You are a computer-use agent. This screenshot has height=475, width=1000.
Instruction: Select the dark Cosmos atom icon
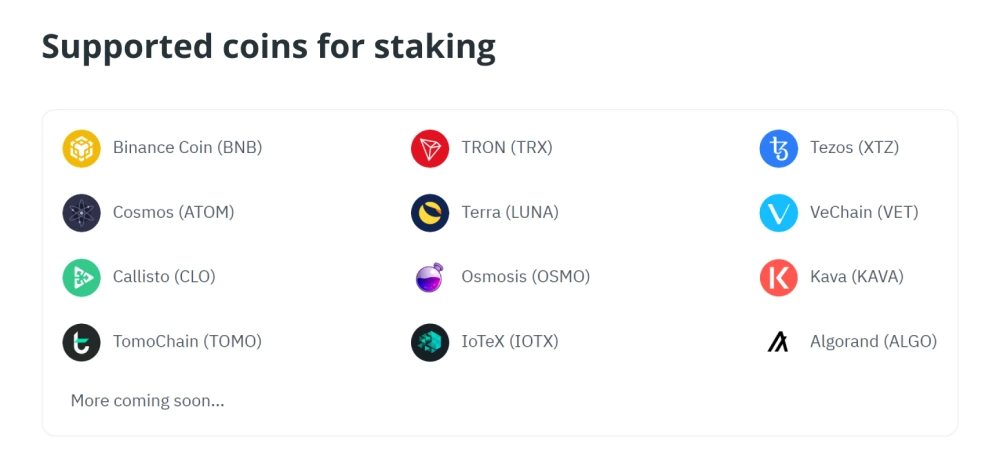point(81,213)
